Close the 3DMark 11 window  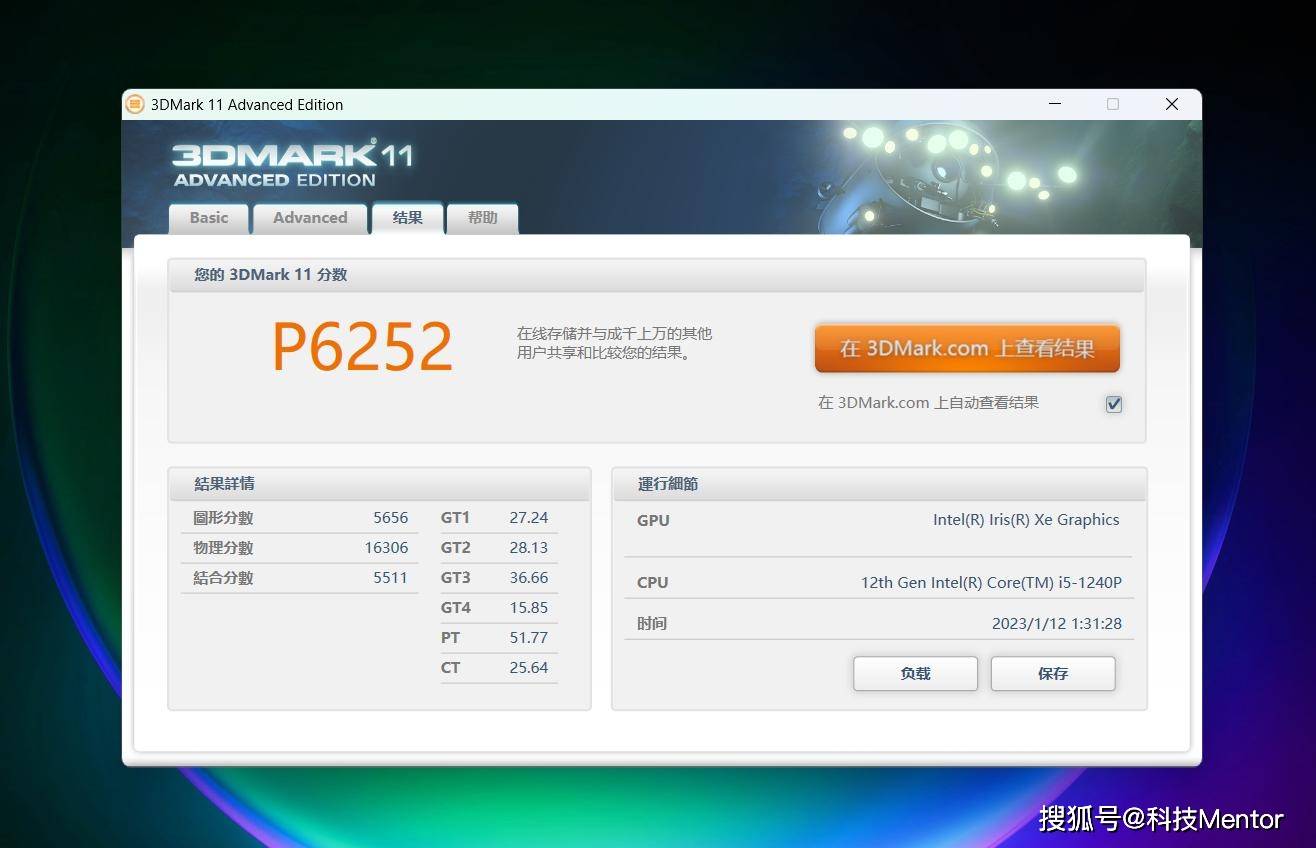pos(1172,104)
